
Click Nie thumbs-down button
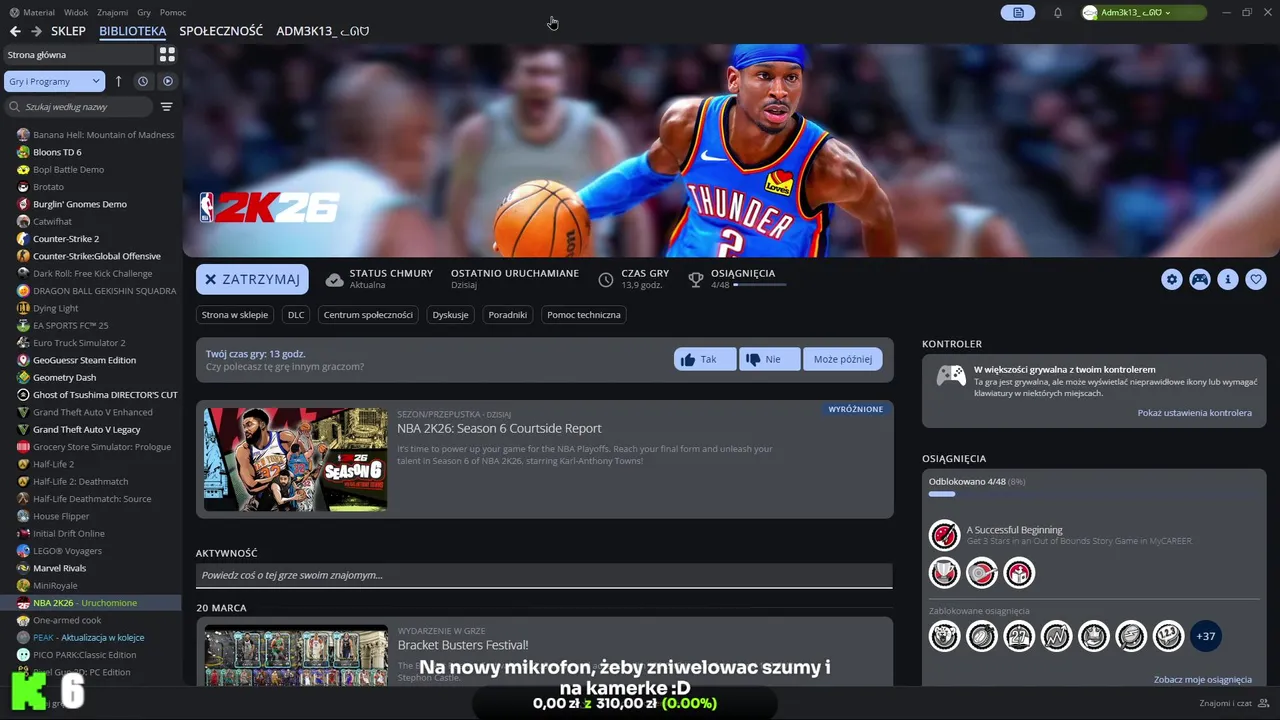tap(769, 359)
